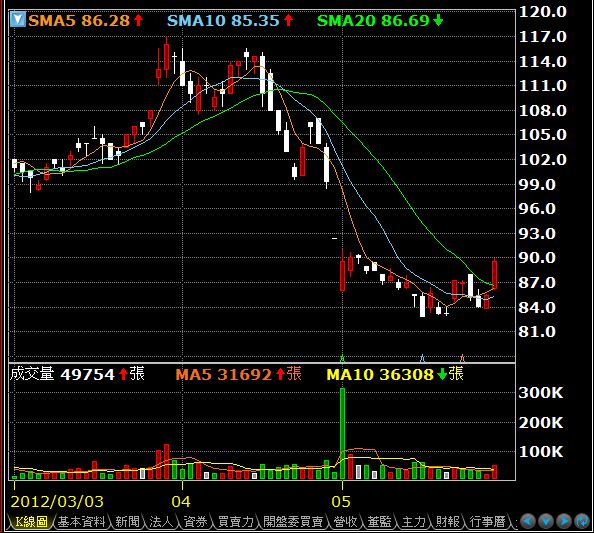Open the moving average dropdown arrow beside SMA5
The height and width of the screenshot is (533, 594).
(18, 19)
